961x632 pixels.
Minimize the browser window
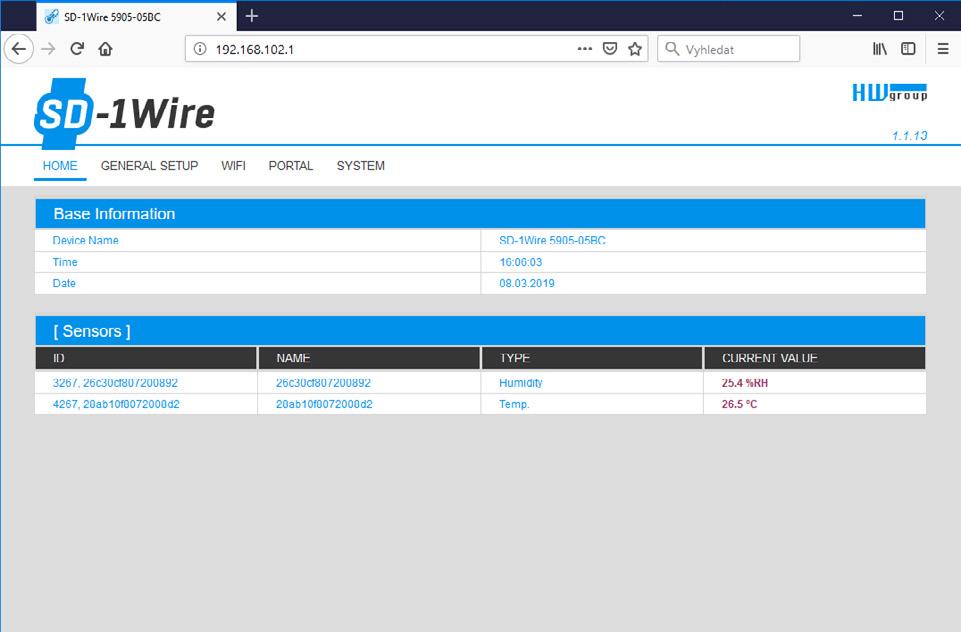[x=857, y=16]
